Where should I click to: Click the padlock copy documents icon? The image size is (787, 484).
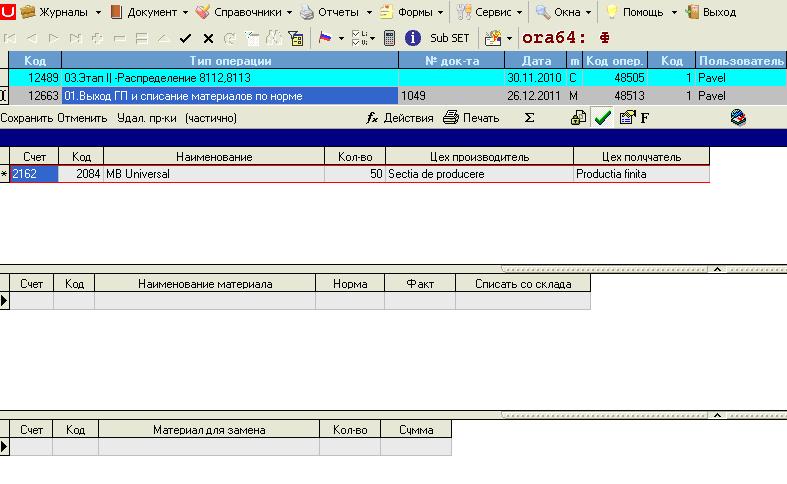point(578,117)
